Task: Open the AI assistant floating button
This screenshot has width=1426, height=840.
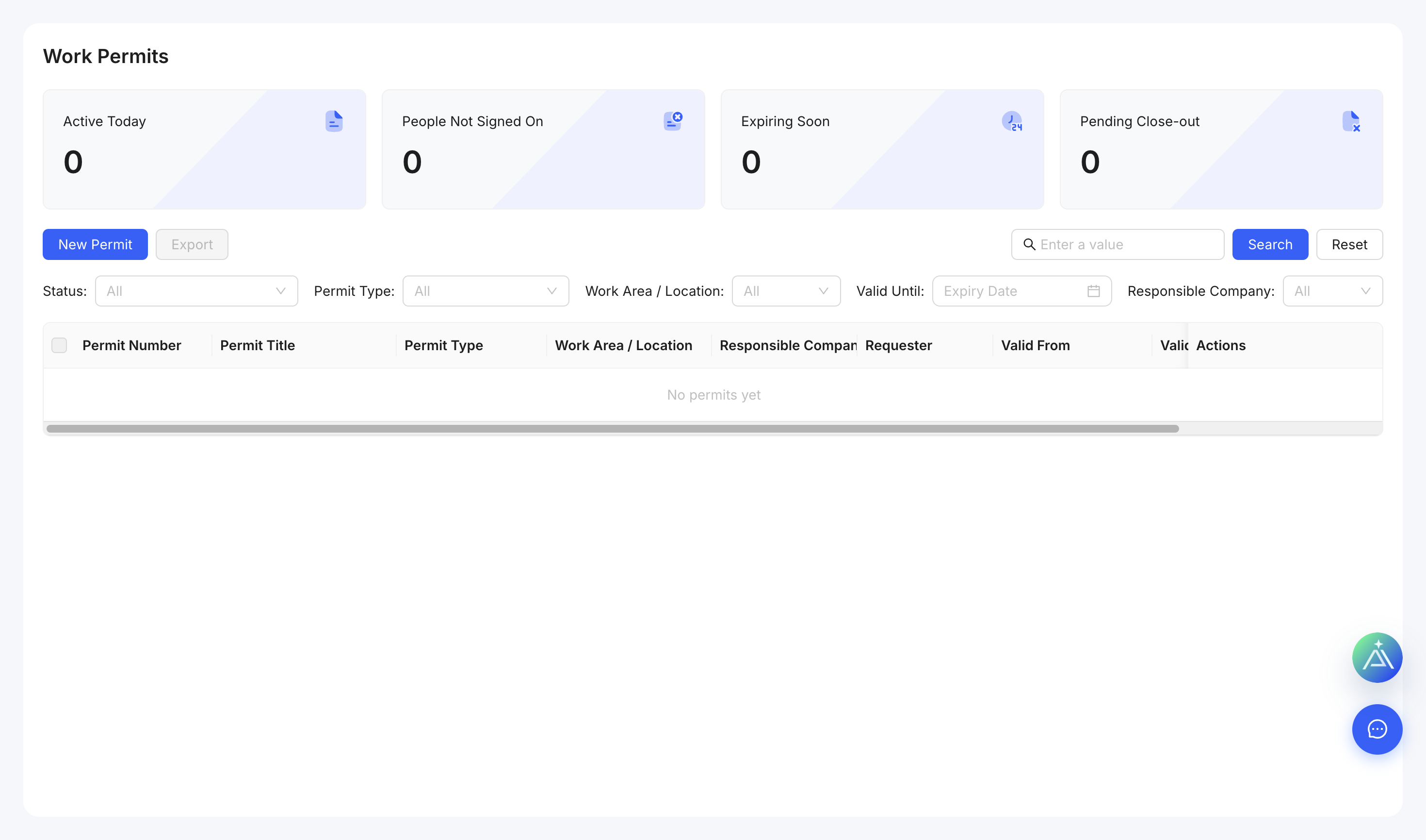Action: (x=1377, y=657)
